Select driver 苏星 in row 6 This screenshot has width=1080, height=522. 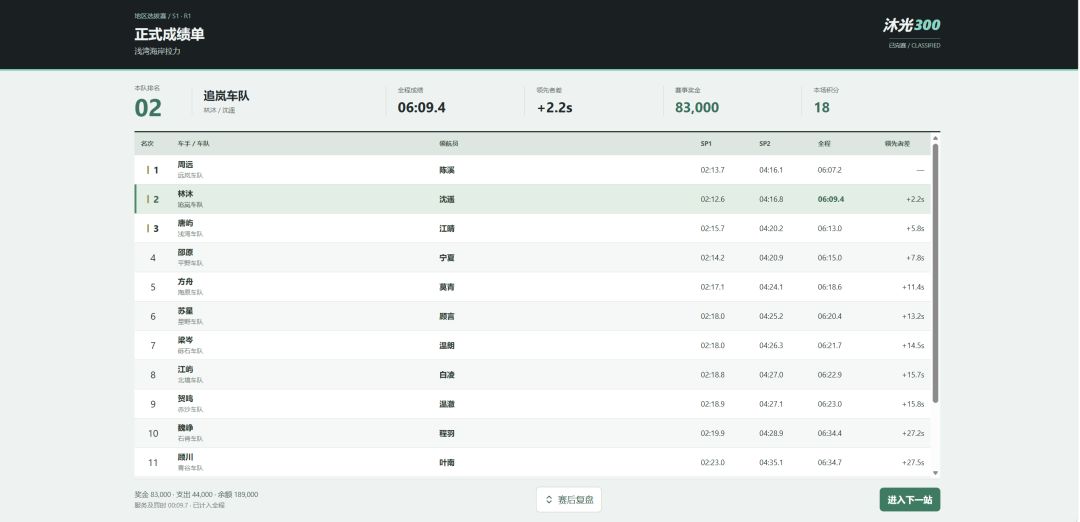(185, 311)
